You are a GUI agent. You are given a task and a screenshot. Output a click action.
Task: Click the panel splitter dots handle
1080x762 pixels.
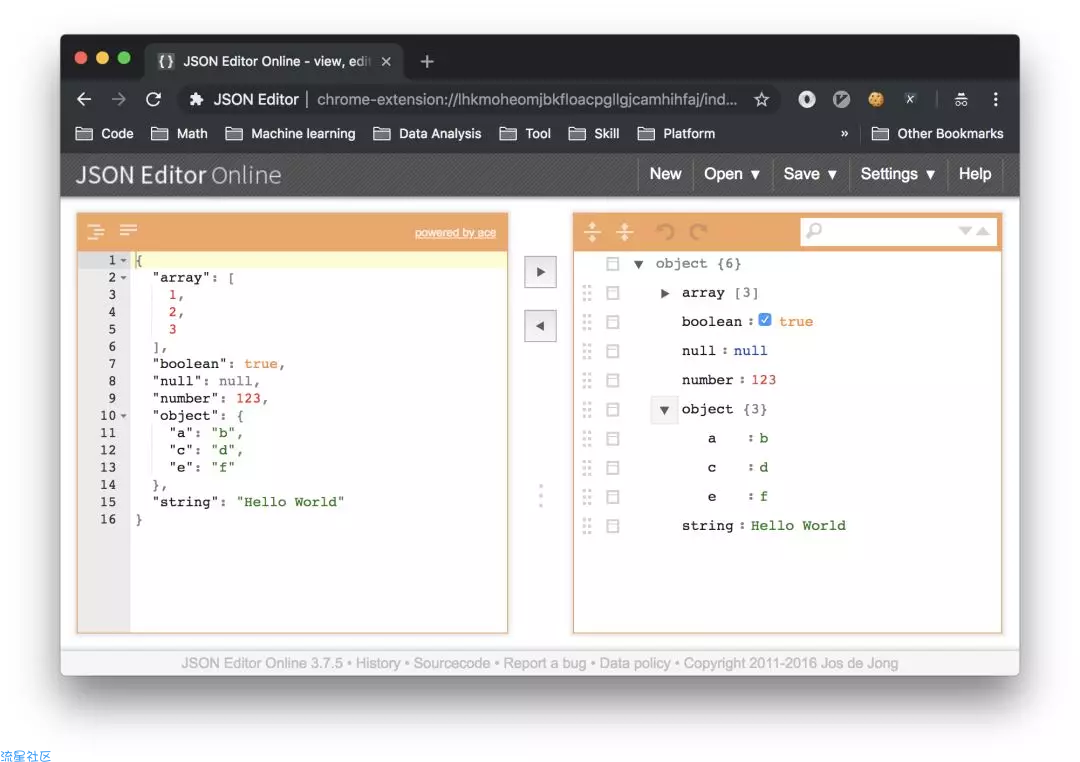541,495
